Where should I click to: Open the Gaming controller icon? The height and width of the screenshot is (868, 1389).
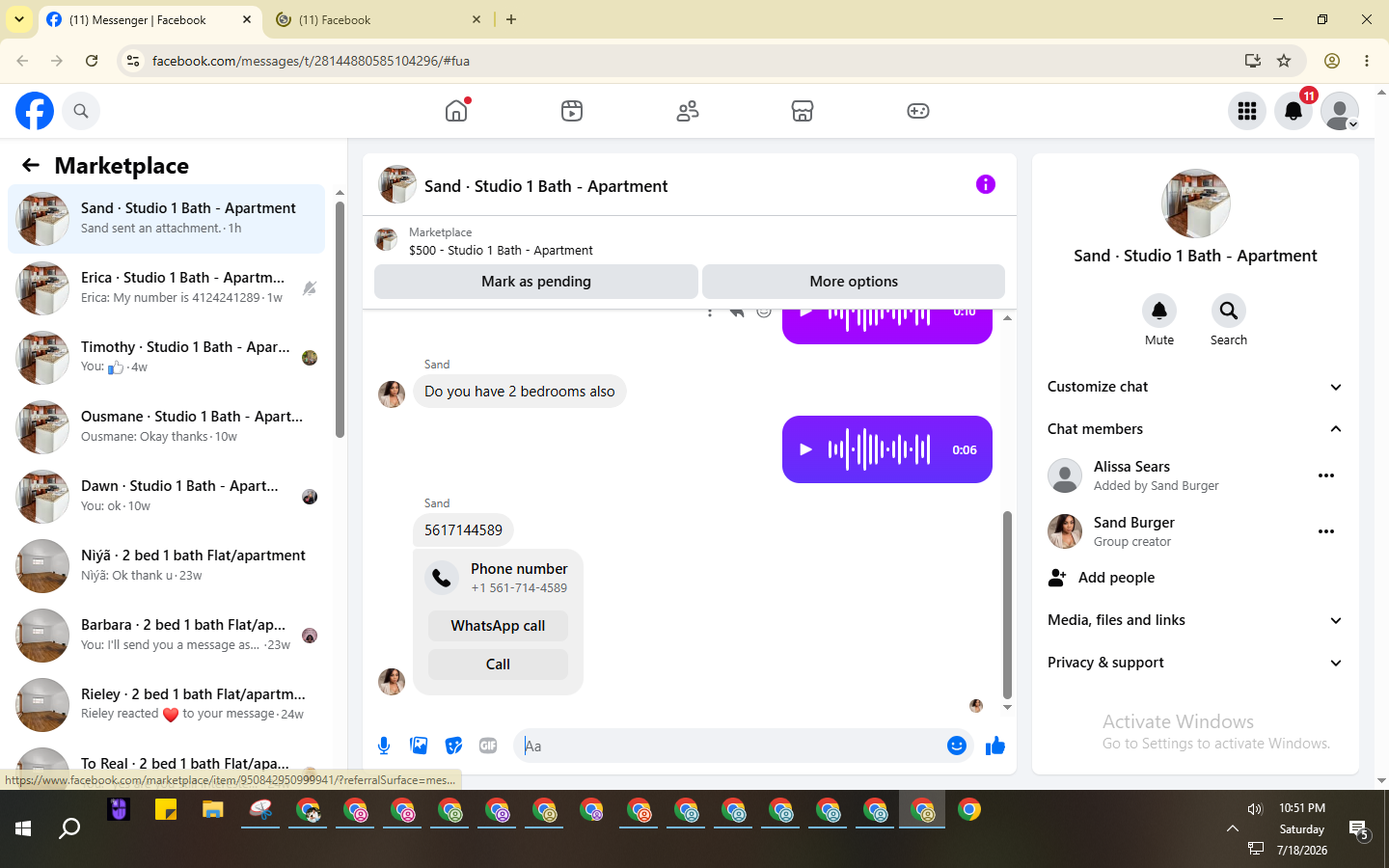click(918, 111)
